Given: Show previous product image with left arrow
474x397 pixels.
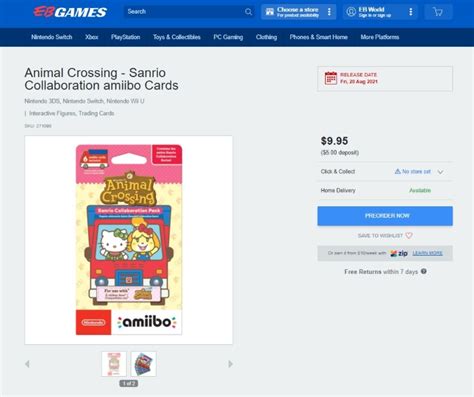Looking at the screenshot, I should coord(27,364).
